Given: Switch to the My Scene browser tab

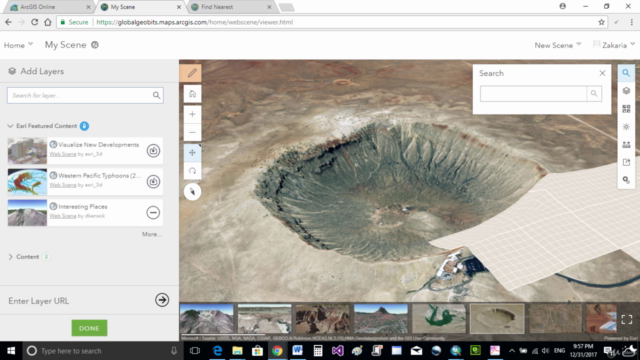Looking at the screenshot, I should click(140, 7).
